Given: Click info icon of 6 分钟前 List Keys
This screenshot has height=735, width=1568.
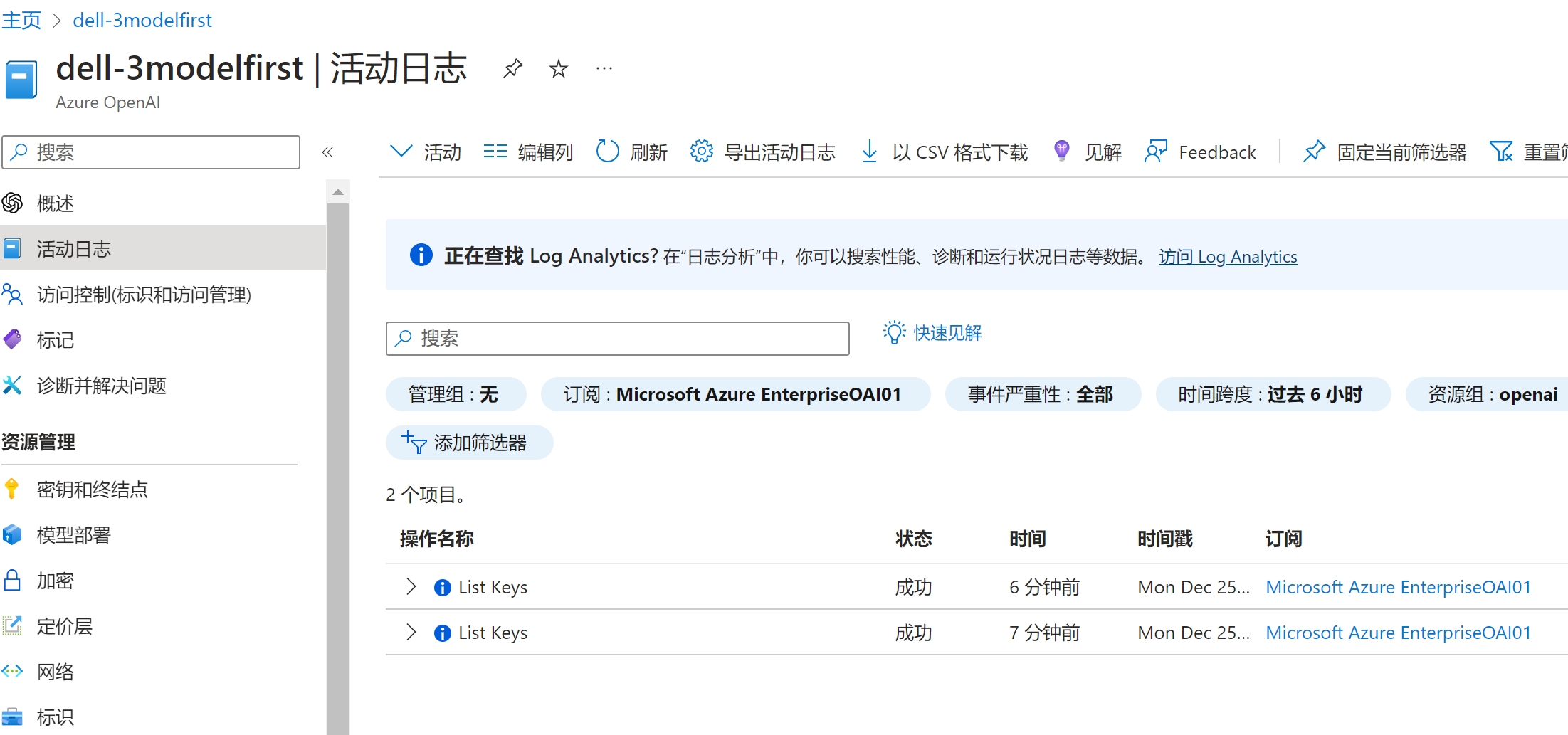Looking at the screenshot, I should (442, 587).
